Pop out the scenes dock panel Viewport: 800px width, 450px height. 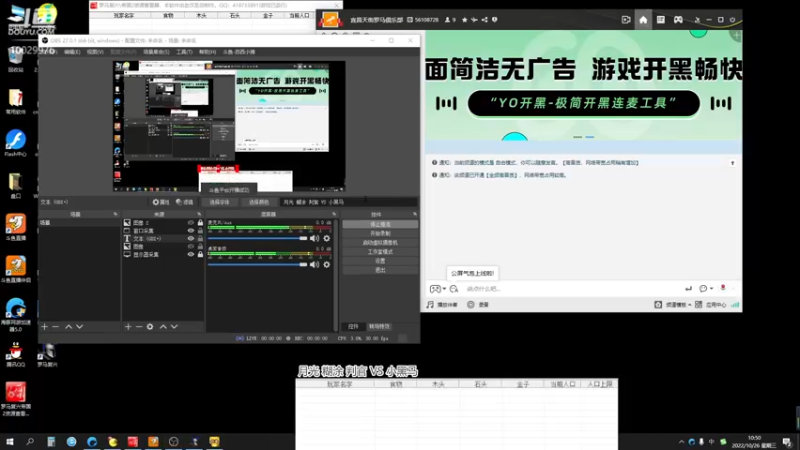[115, 214]
